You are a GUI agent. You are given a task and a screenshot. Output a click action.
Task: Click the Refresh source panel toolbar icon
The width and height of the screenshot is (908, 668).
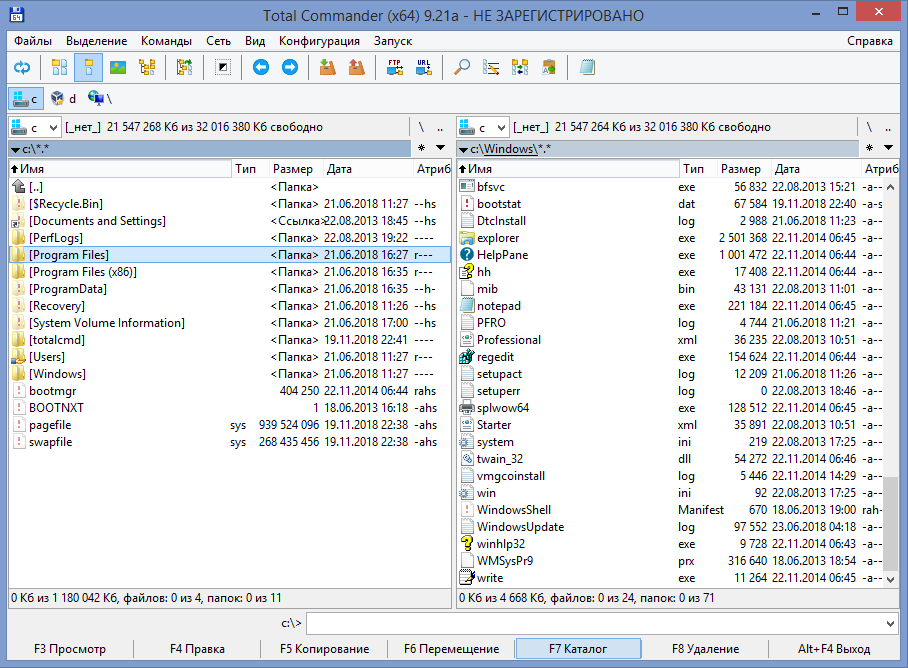[x=22, y=68]
